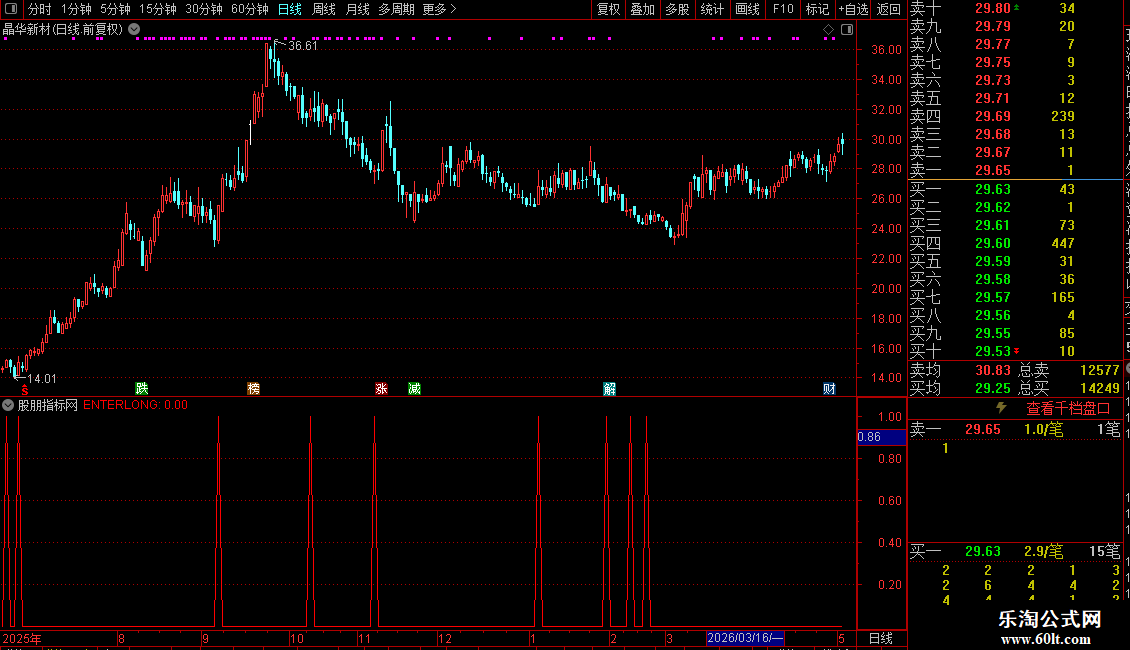This screenshot has height=650, width=1130.
Task: Click the 14.01 low price label
Action: 41,378
